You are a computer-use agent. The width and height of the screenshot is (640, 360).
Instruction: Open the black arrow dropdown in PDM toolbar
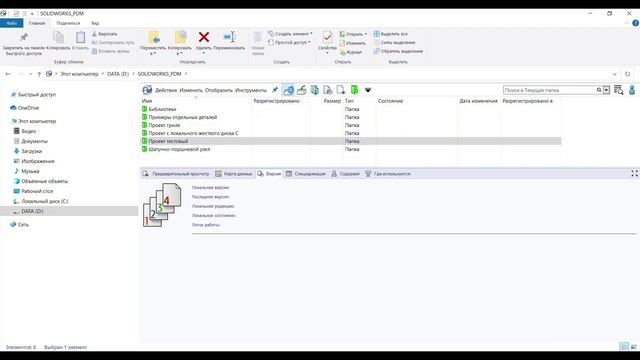point(368,90)
